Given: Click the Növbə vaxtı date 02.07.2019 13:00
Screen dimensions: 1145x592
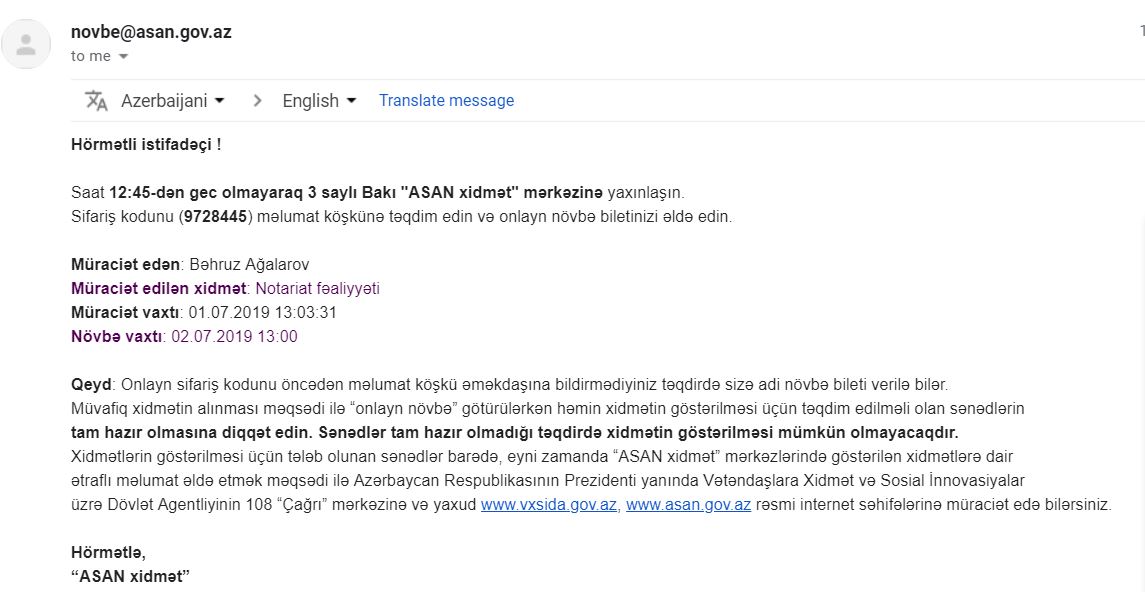Looking at the screenshot, I should click(234, 337).
